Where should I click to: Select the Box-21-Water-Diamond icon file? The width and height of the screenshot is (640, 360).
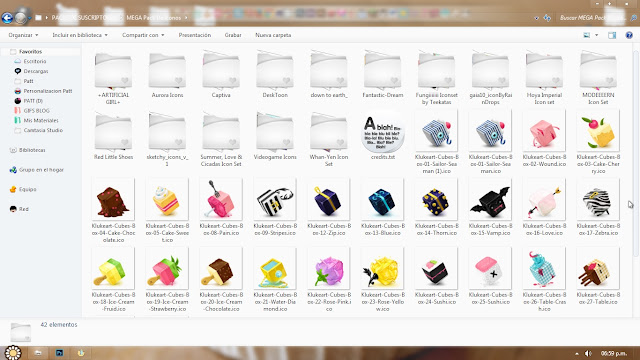[x=275, y=280]
